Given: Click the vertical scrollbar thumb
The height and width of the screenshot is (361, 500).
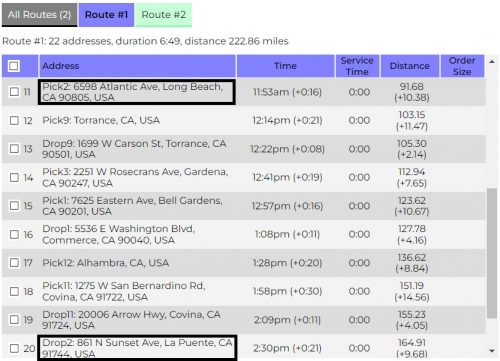Looking at the screenshot, I should (x=492, y=253).
